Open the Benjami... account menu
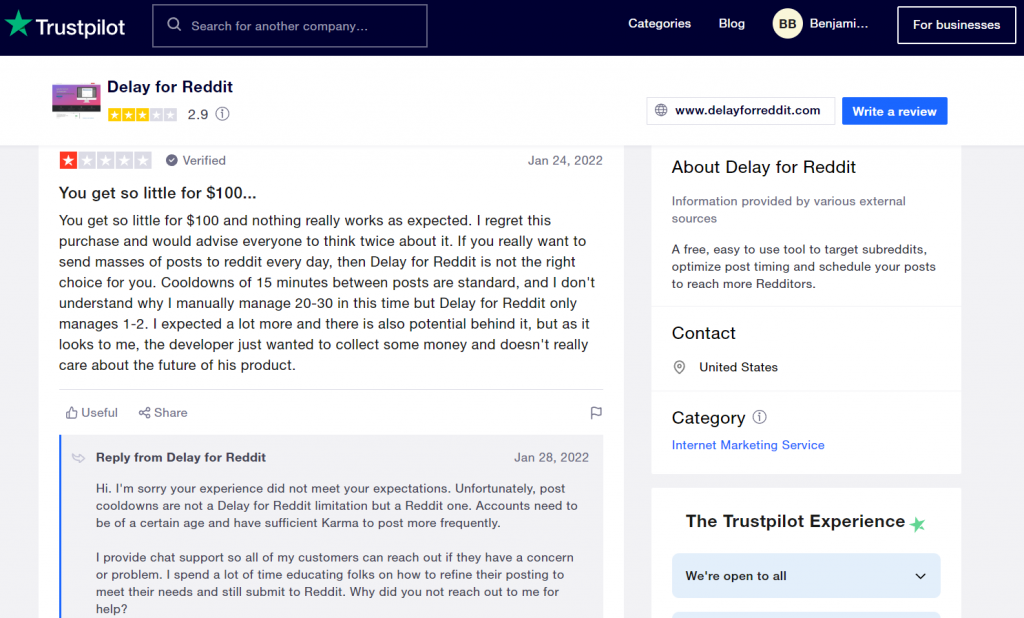1024x618 pixels. 839,24
